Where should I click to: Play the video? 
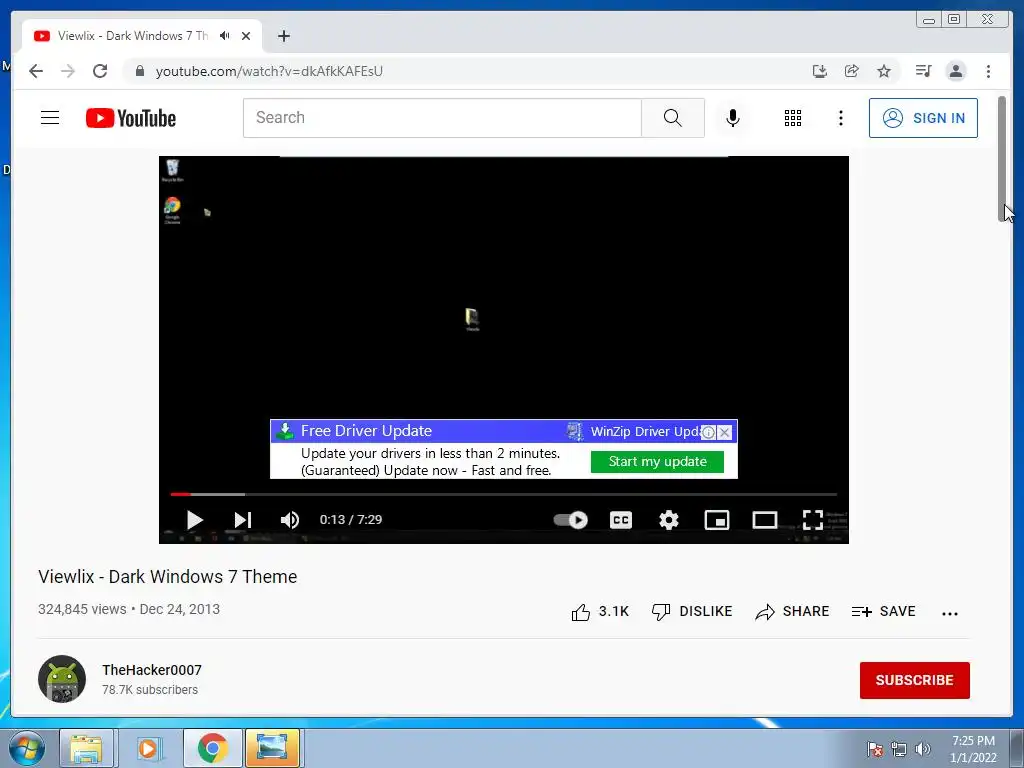click(x=195, y=520)
